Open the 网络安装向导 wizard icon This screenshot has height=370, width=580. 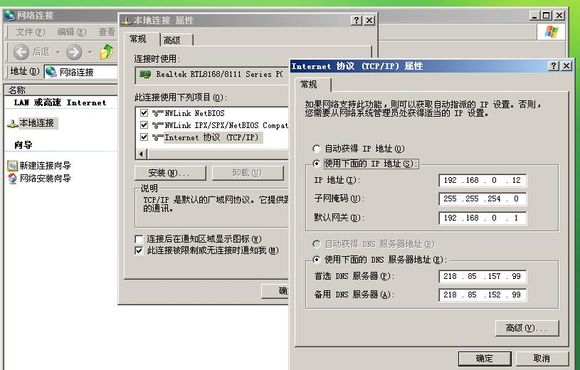(13, 178)
